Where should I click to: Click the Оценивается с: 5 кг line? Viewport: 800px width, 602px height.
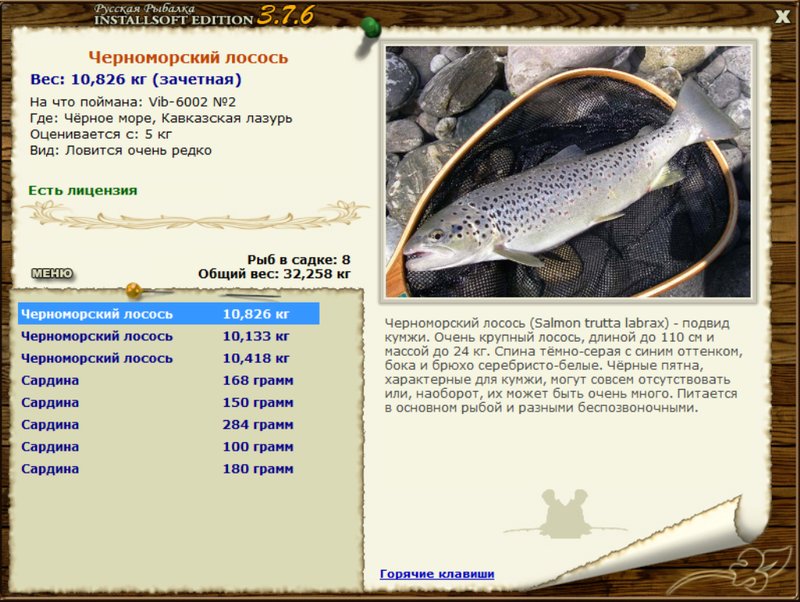pyautogui.click(x=101, y=135)
